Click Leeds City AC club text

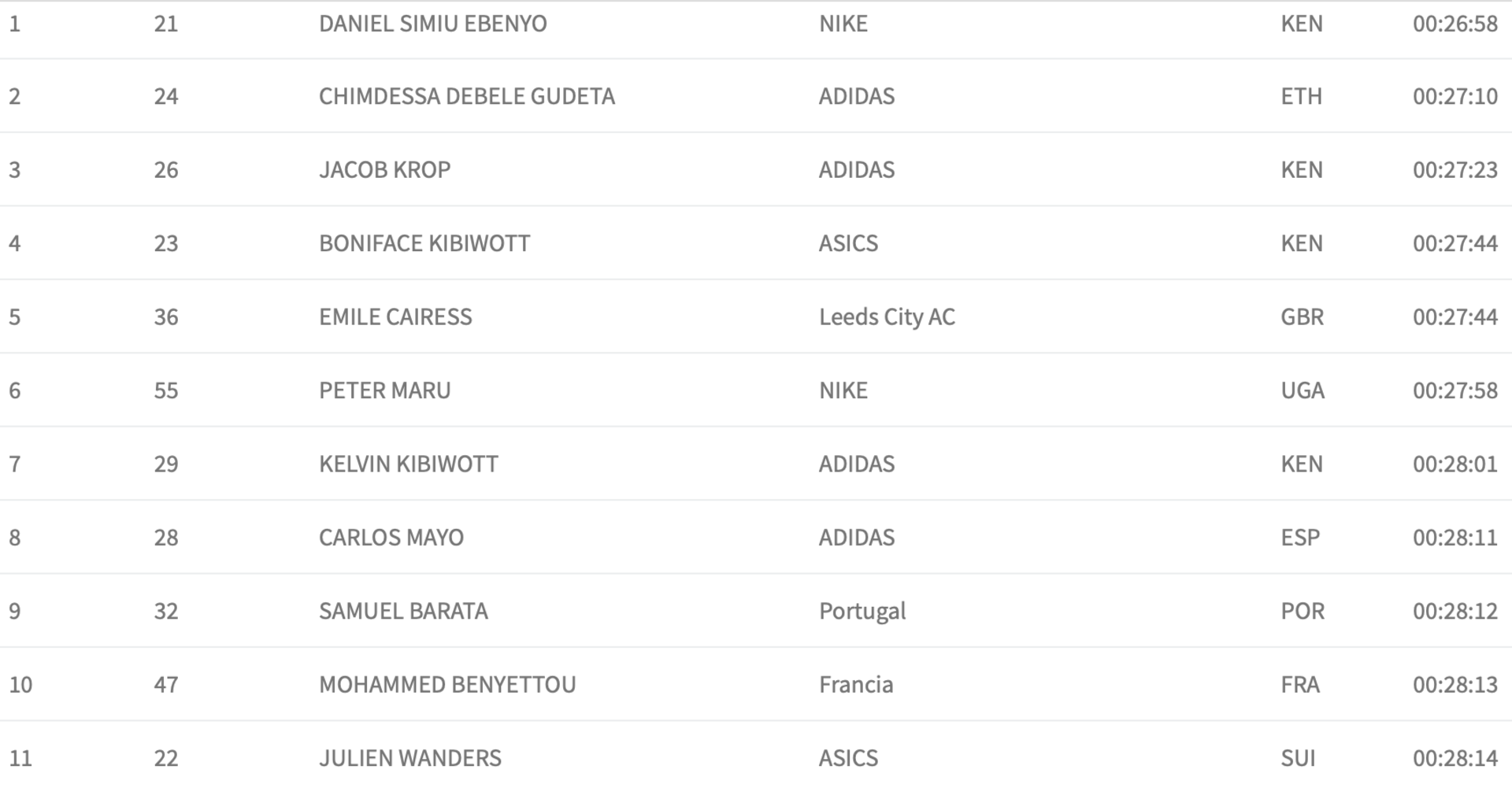point(887,317)
